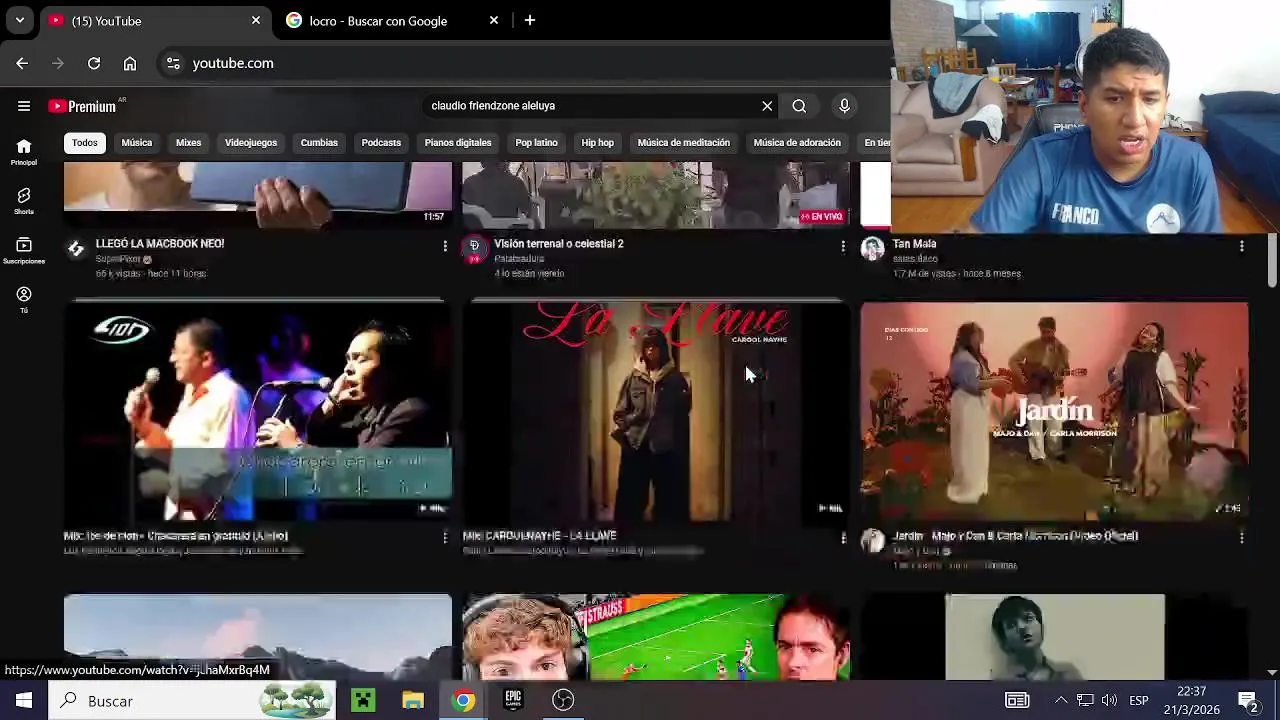Expand the tab search dropdown arrow
The height and width of the screenshot is (720, 1280).
[19, 20]
